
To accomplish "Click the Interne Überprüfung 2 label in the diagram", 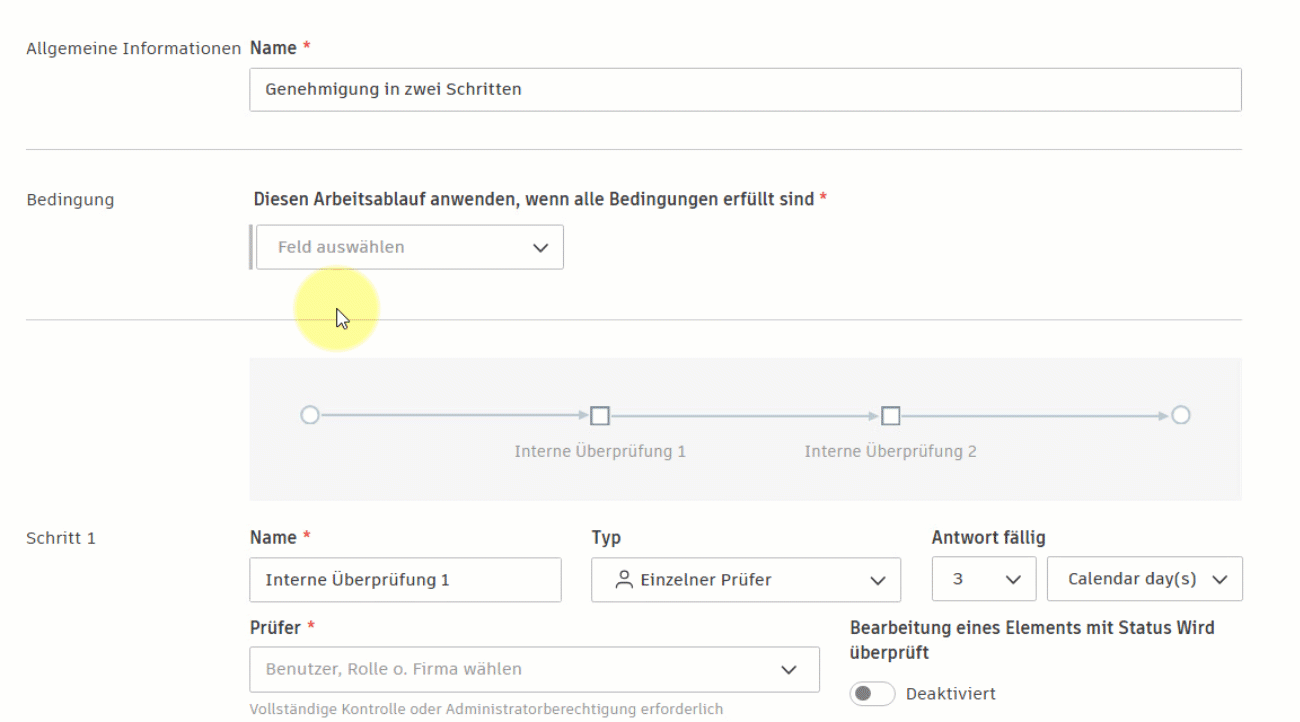I will click(890, 451).
